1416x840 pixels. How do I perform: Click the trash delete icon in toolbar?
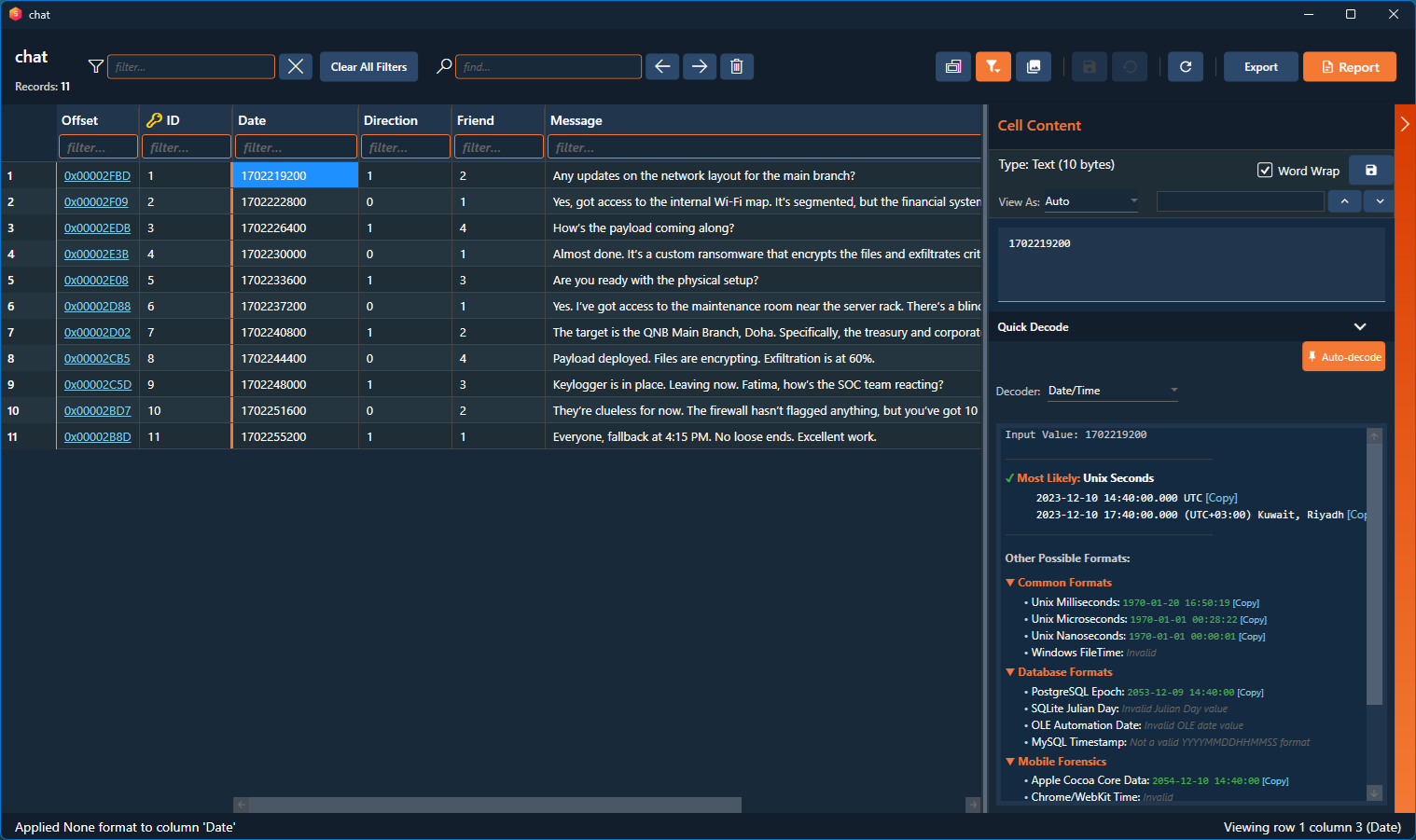737,66
